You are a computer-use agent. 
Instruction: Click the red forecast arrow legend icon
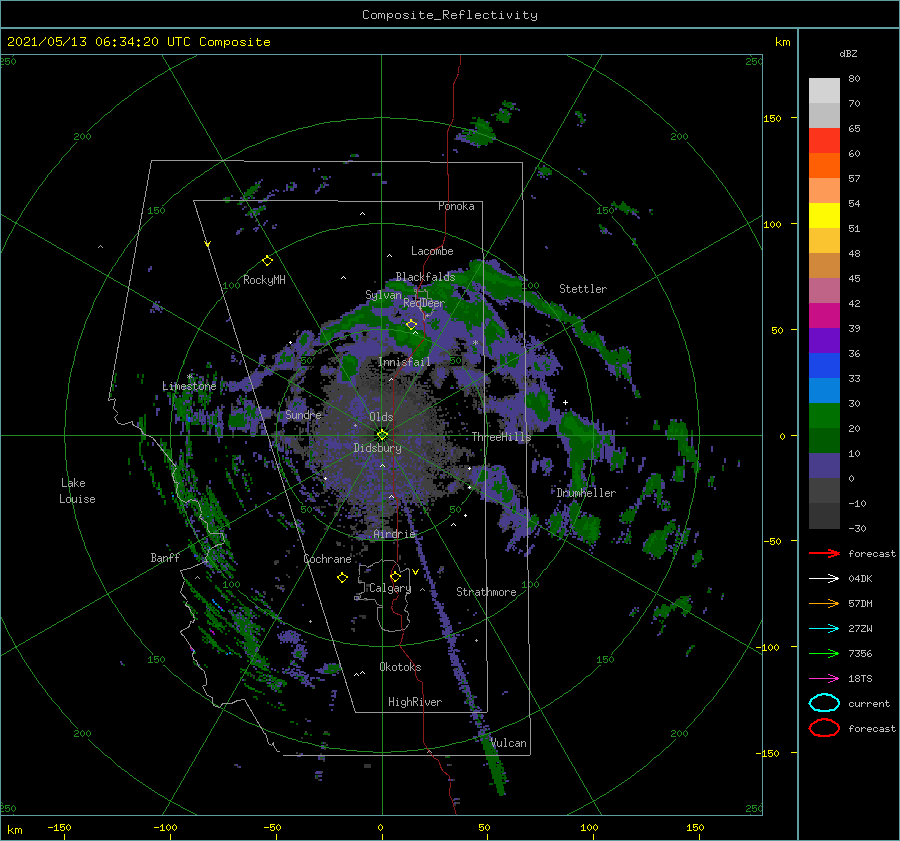(824, 553)
